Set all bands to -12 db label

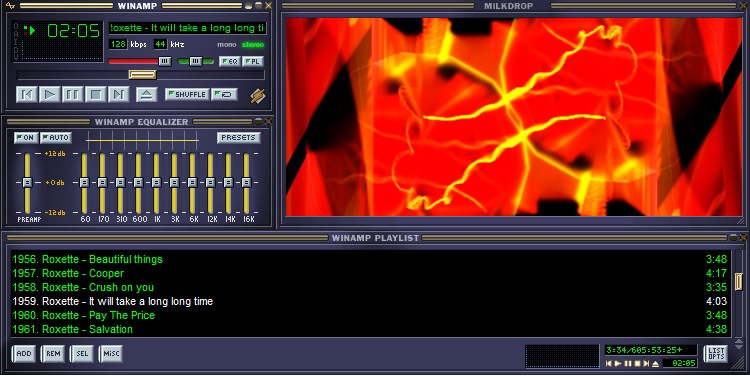[x=55, y=212]
